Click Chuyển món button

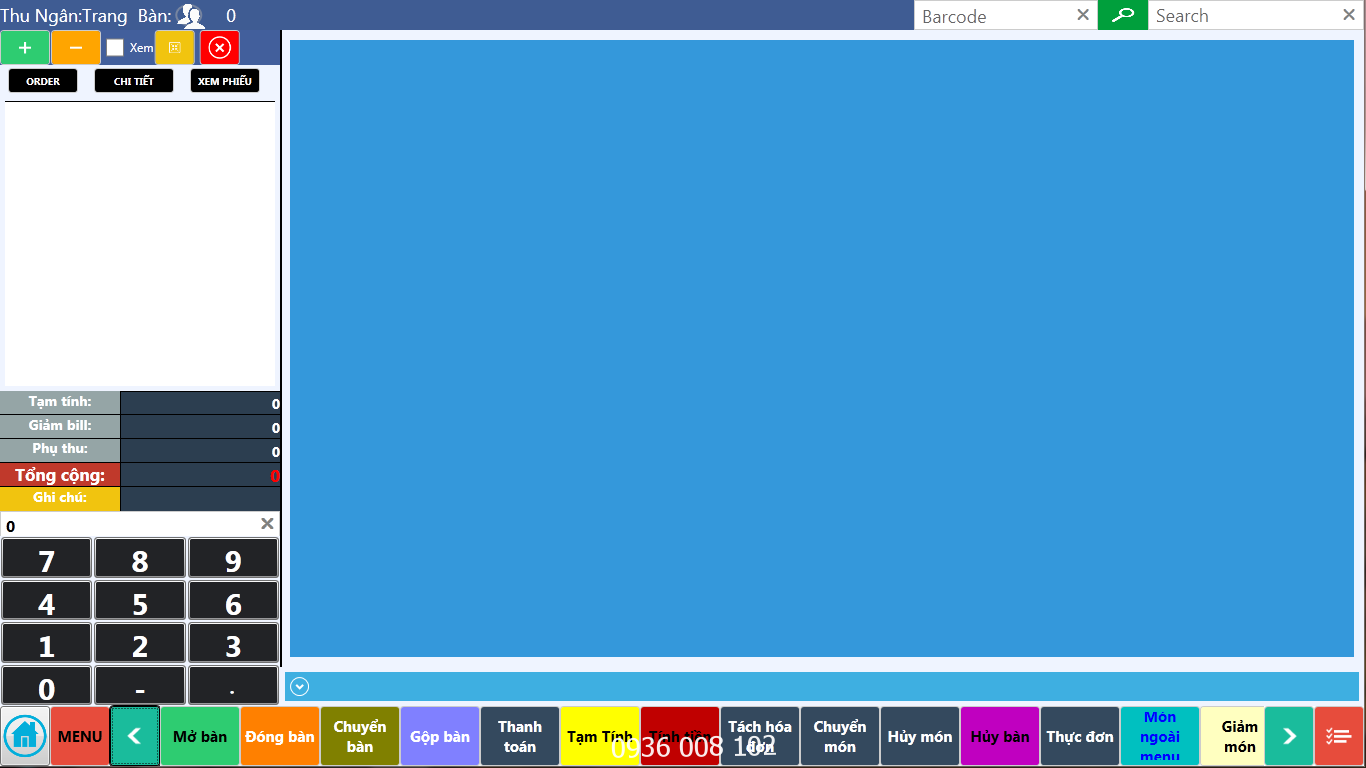(x=840, y=737)
